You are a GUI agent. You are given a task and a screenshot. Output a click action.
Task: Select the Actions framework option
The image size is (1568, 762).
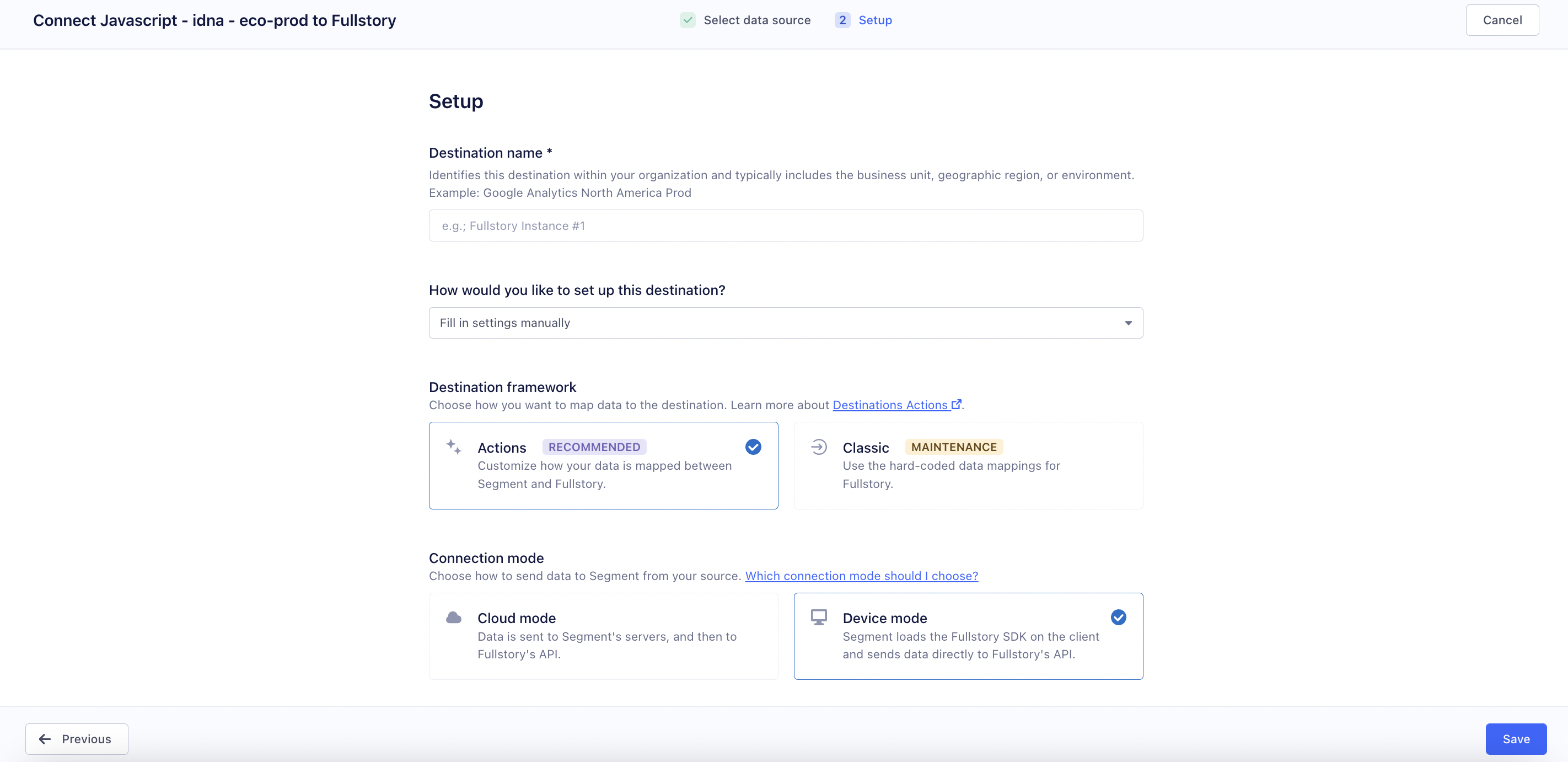tap(603, 465)
